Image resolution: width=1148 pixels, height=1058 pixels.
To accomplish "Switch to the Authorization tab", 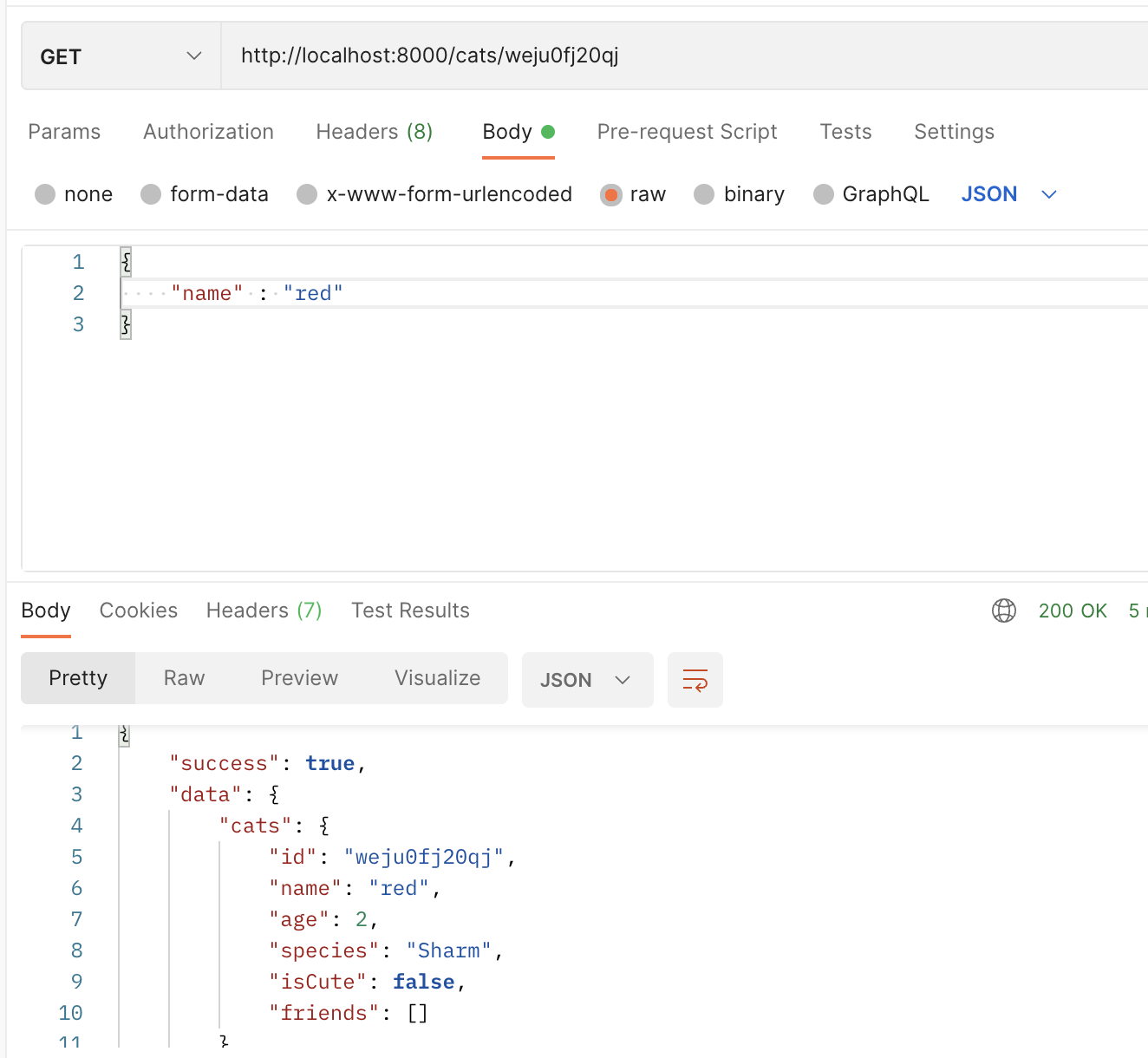I will (208, 132).
